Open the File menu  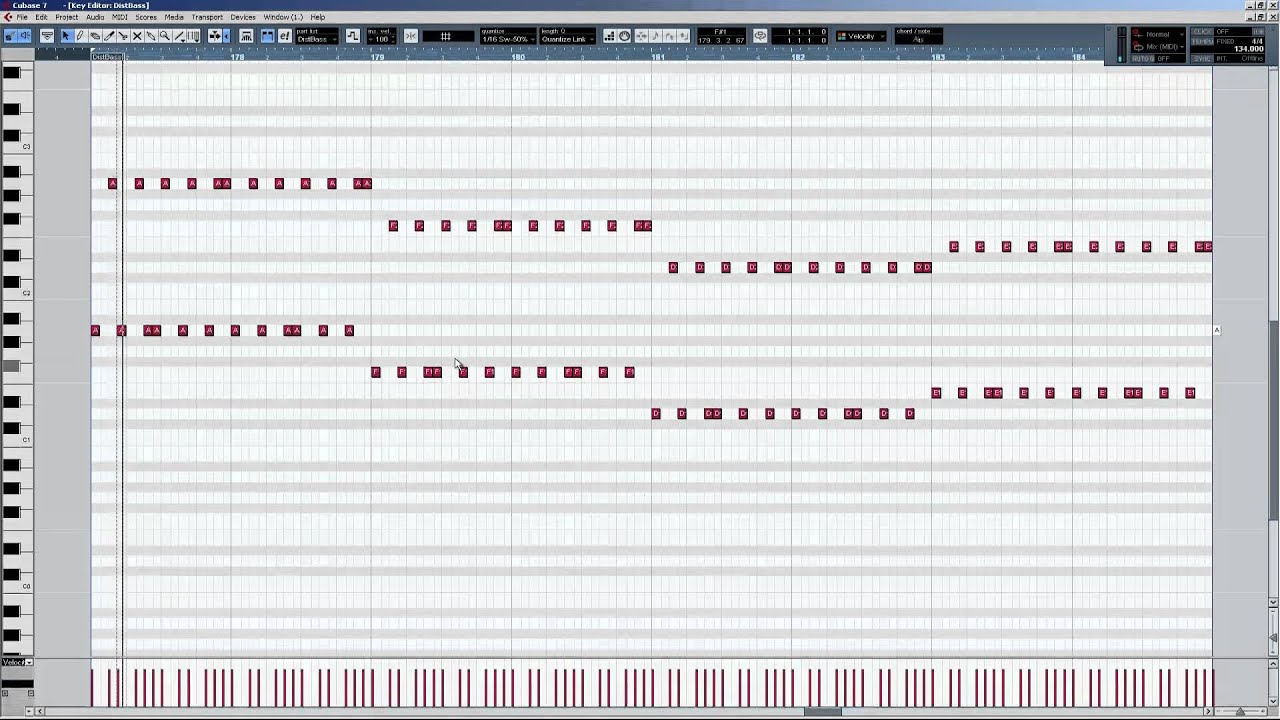[22, 17]
